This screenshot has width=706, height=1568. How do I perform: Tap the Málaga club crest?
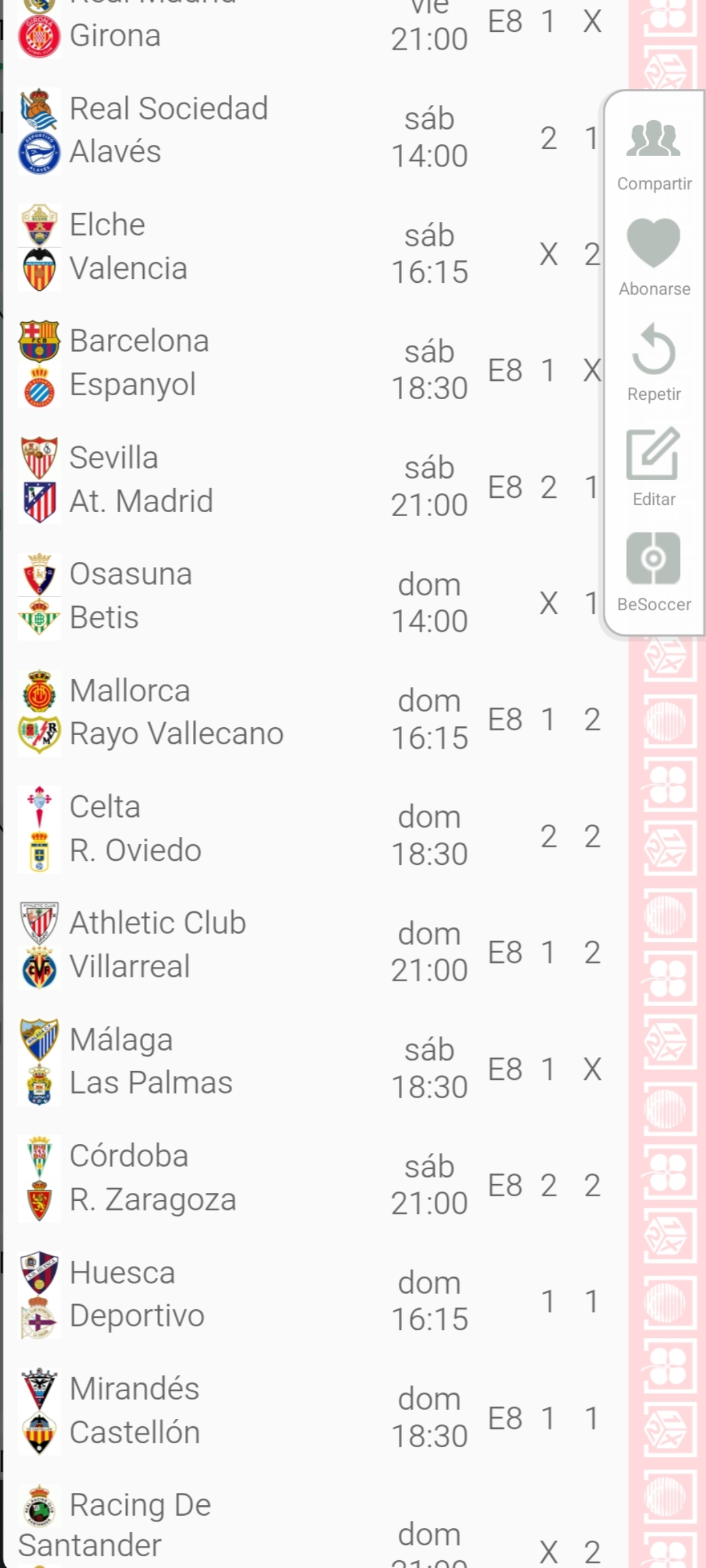coord(39,1039)
